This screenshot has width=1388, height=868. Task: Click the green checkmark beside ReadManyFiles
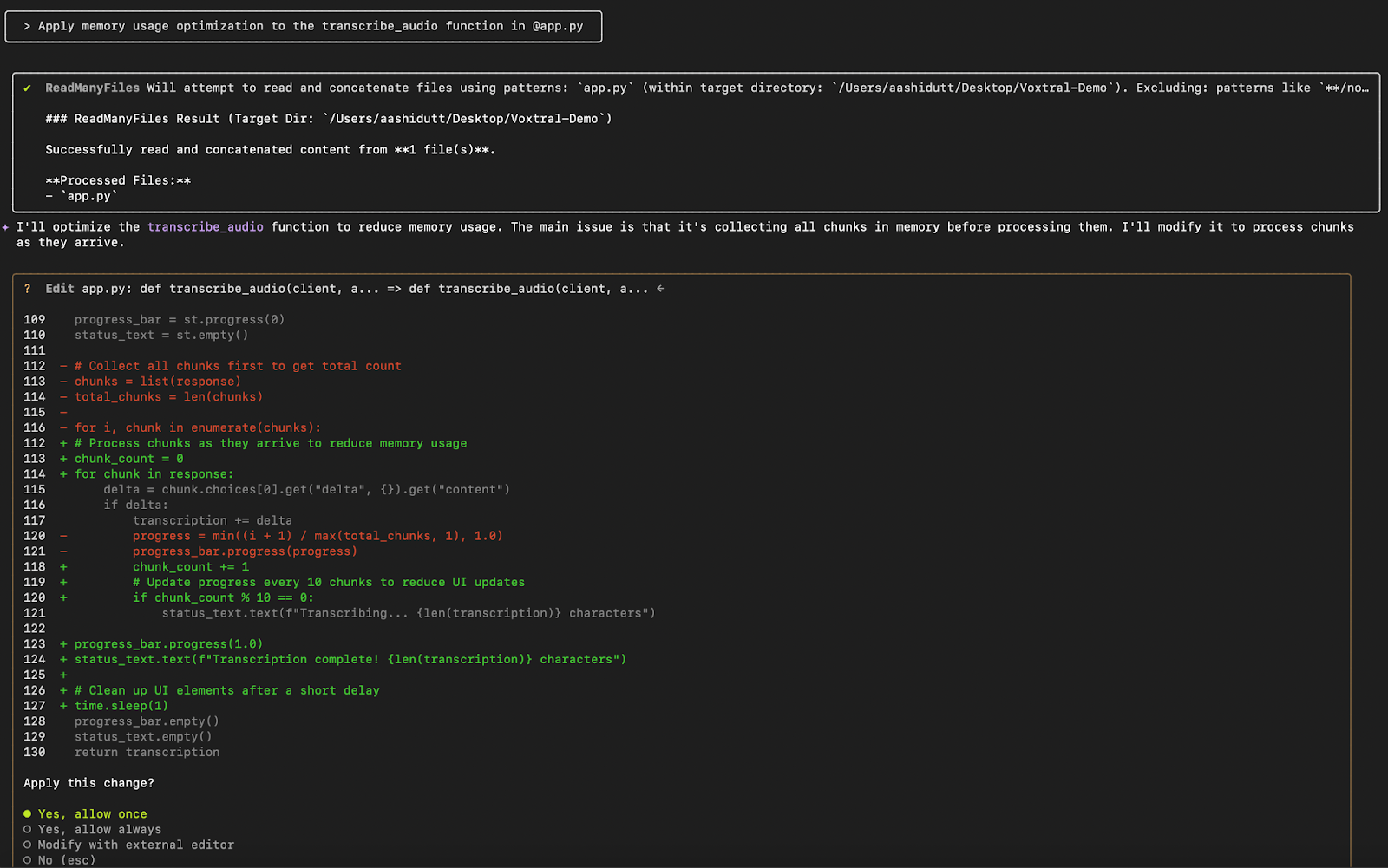tap(28, 88)
